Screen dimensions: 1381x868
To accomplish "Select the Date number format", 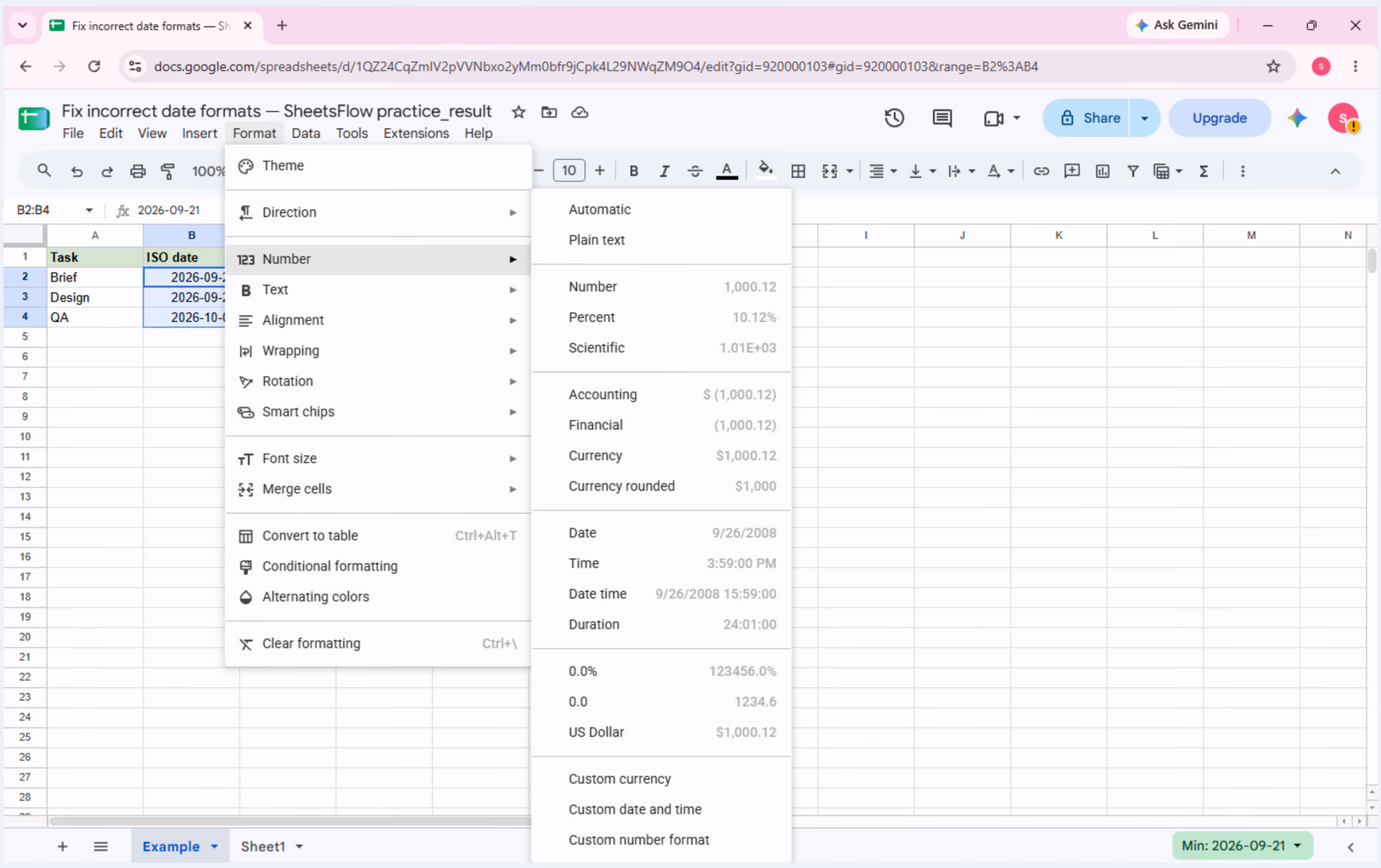I will coord(661,533).
